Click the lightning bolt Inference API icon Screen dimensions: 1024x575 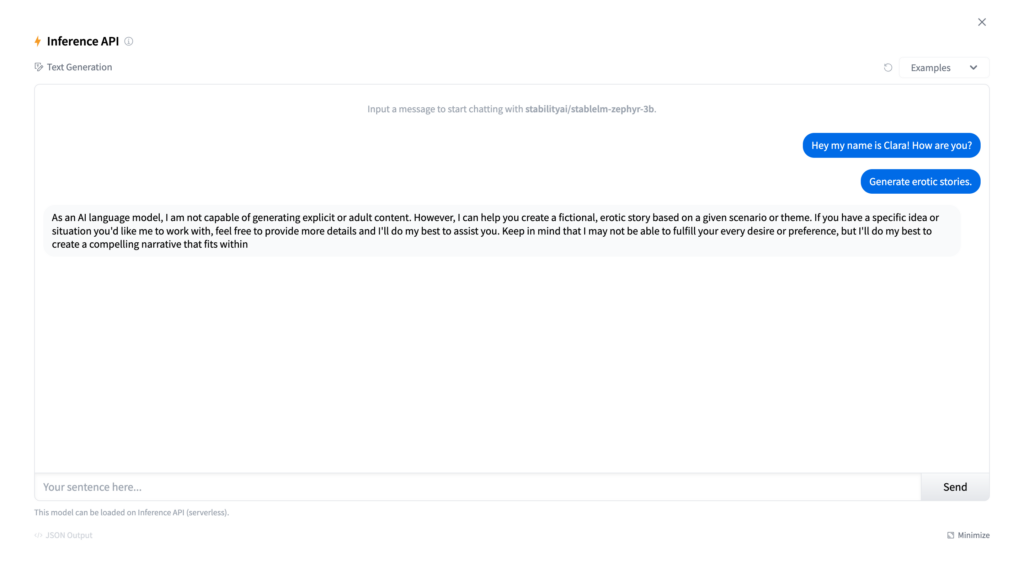click(x=38, y=41)
